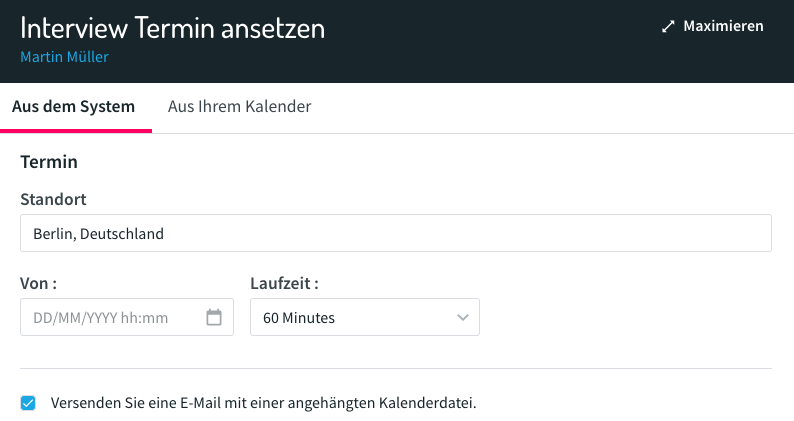Open the 60 Minutes duration dropdown
The height and width of the screenshot is (421, 794).
click(x=365, y=317)
